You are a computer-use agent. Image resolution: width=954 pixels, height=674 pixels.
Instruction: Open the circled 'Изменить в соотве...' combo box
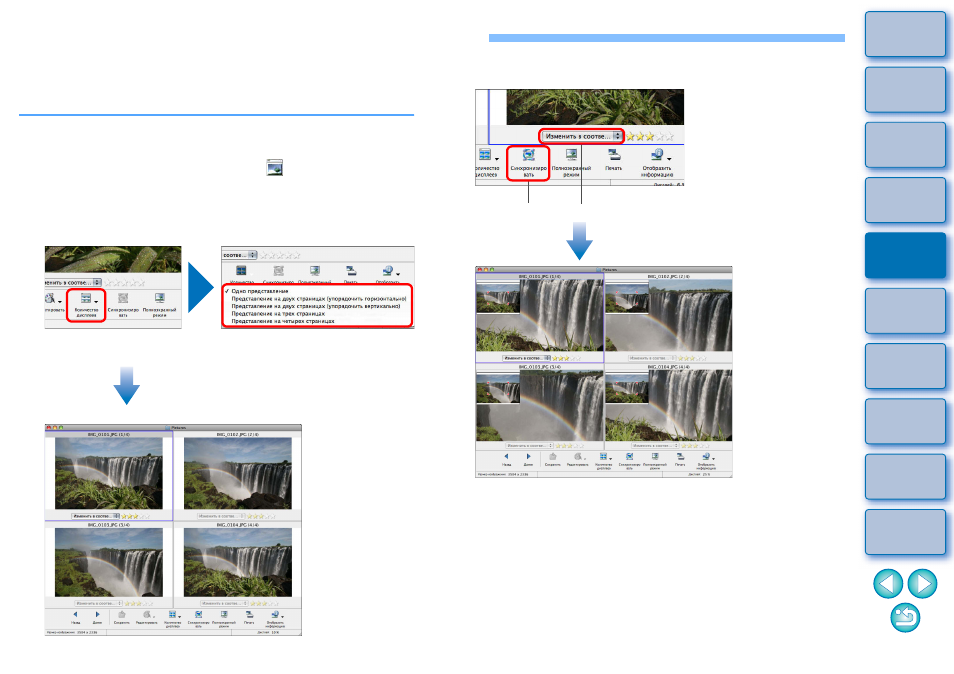coord(582,136)
